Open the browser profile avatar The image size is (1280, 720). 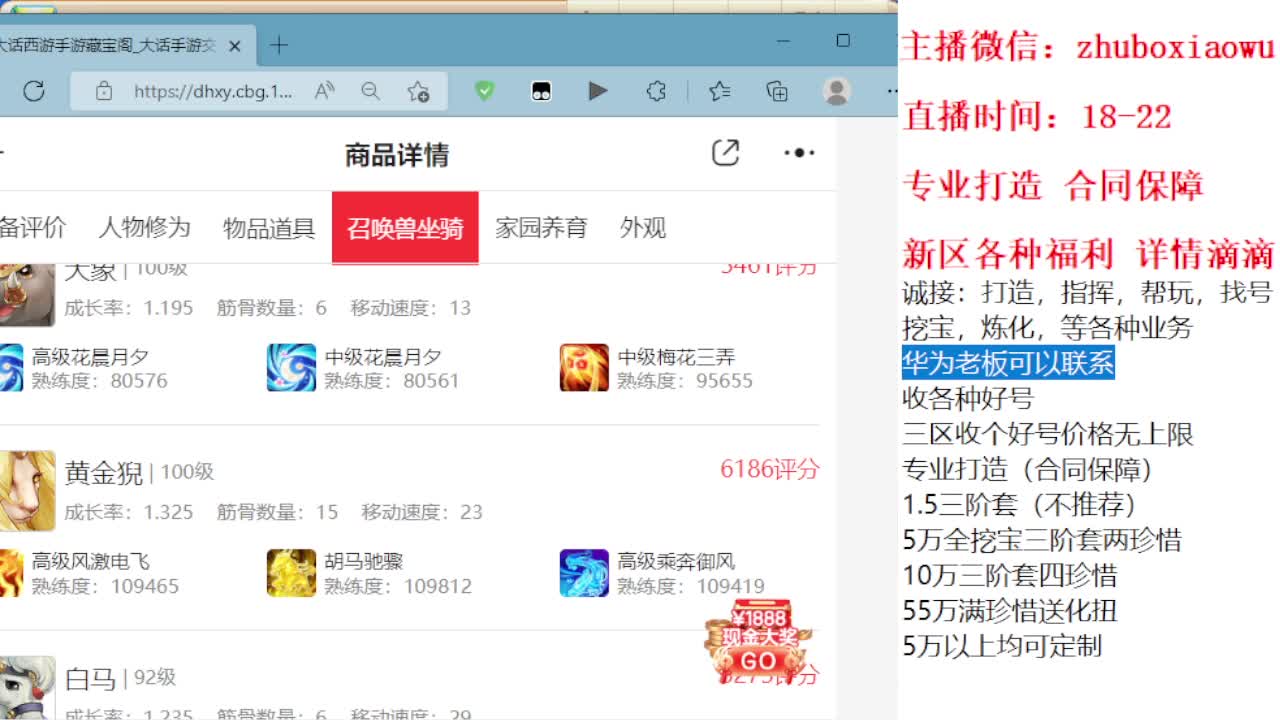(x=836, y=91)
